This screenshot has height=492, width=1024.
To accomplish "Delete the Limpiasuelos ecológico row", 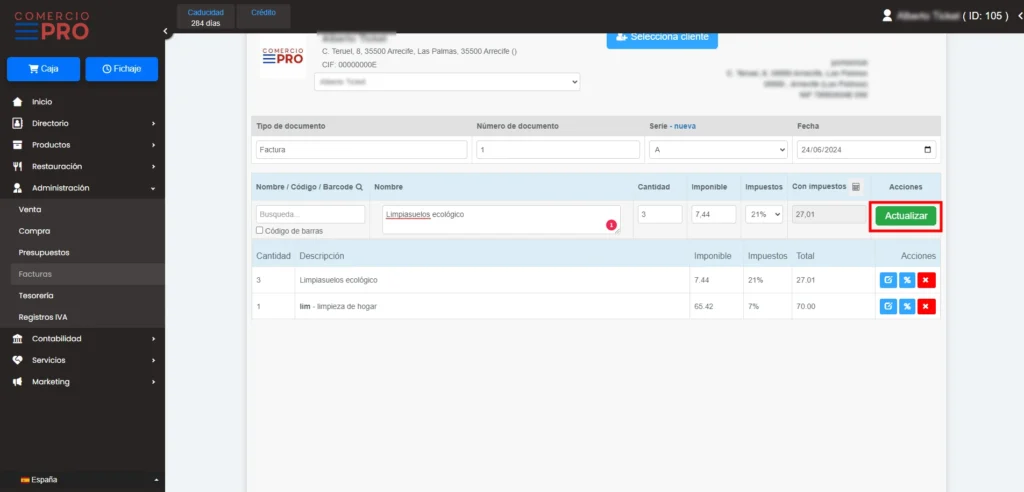I will (x=926, y=280).
